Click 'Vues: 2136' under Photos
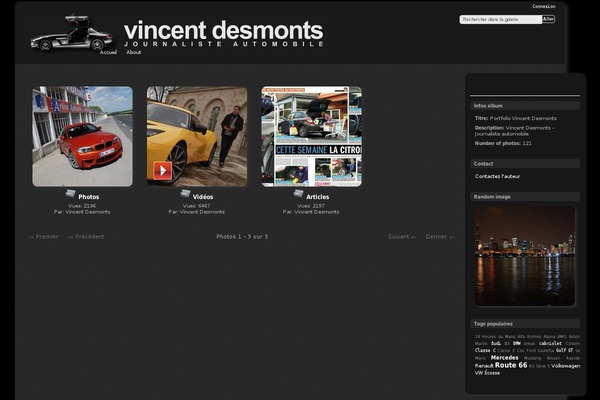Viewport: 600px width, 400px height. 82,206
